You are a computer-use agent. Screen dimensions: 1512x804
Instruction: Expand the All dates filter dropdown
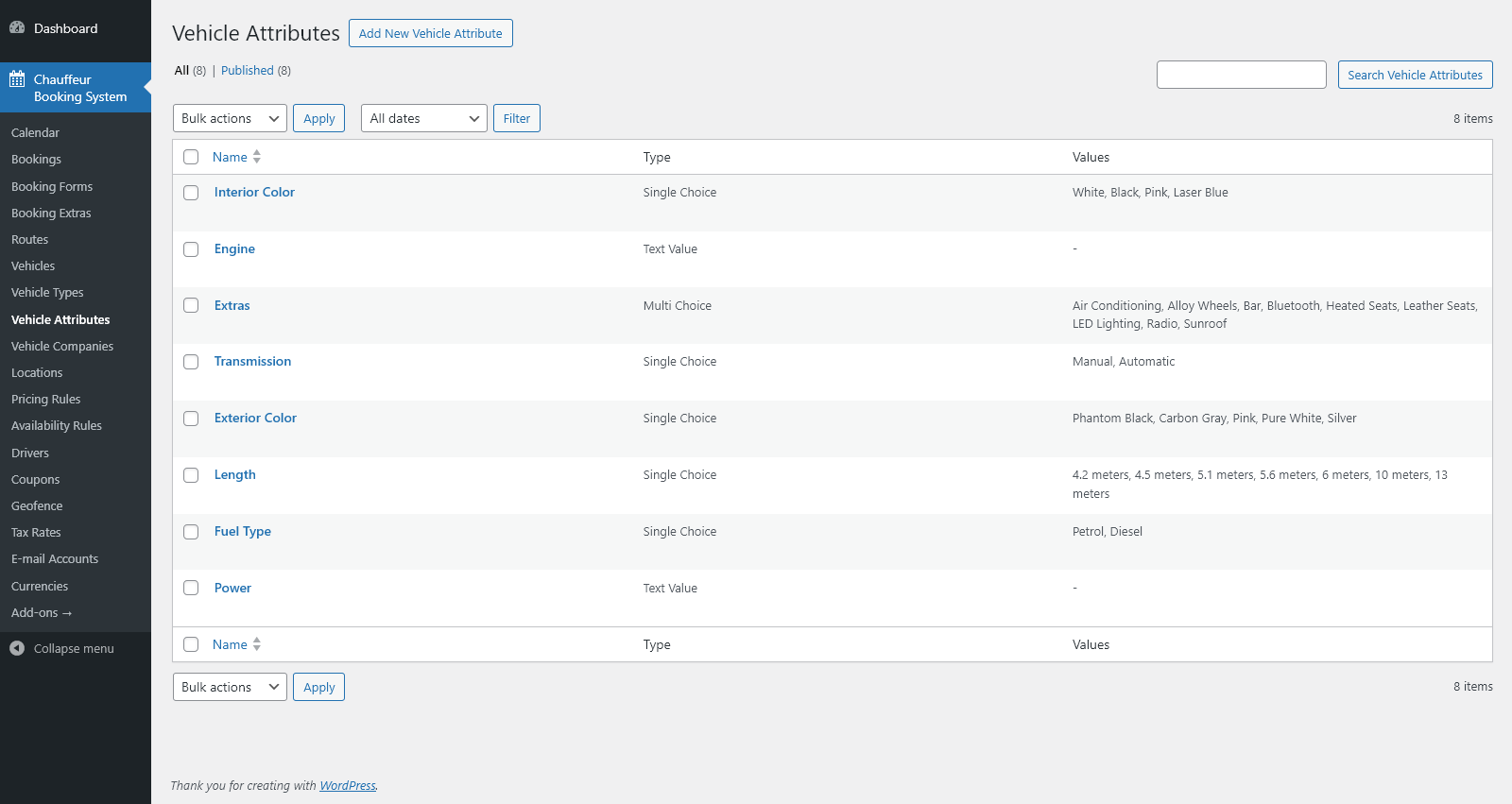[423, 118]
